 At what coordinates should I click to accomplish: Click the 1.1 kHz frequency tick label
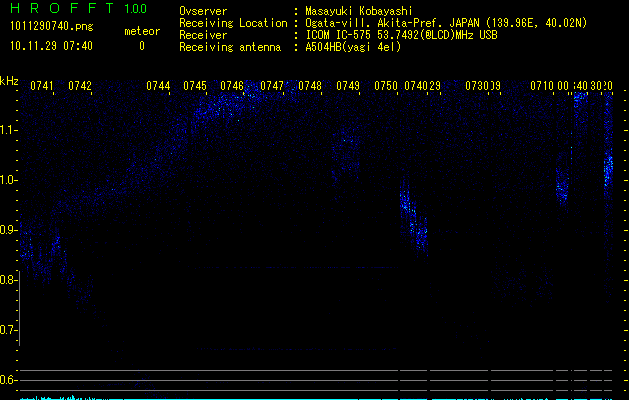click(x=8, y=130)
